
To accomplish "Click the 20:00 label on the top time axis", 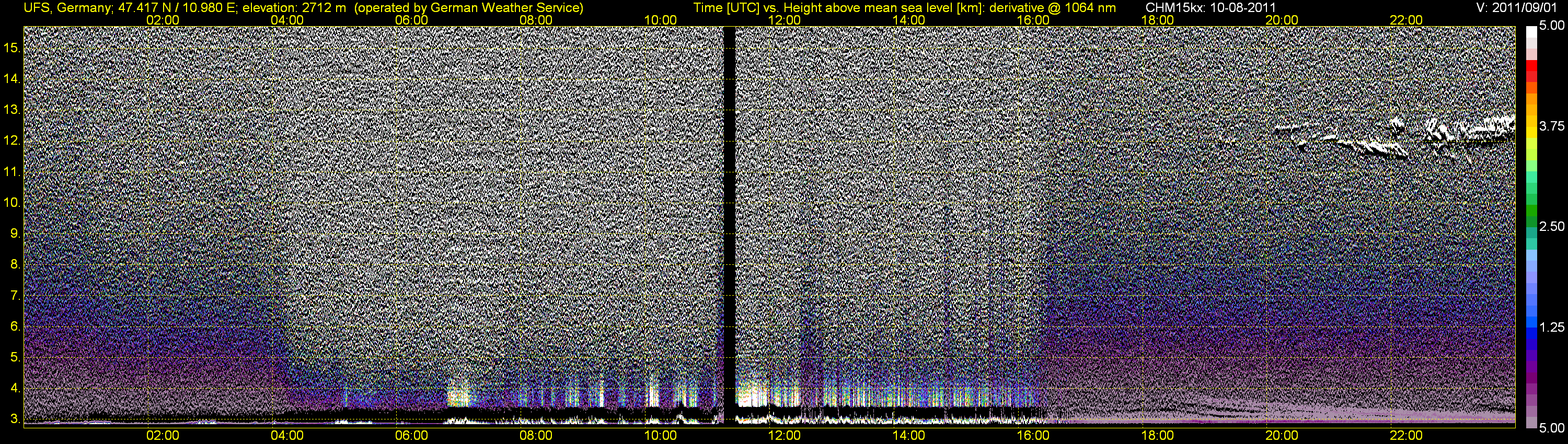I will tap(1282, 20).
